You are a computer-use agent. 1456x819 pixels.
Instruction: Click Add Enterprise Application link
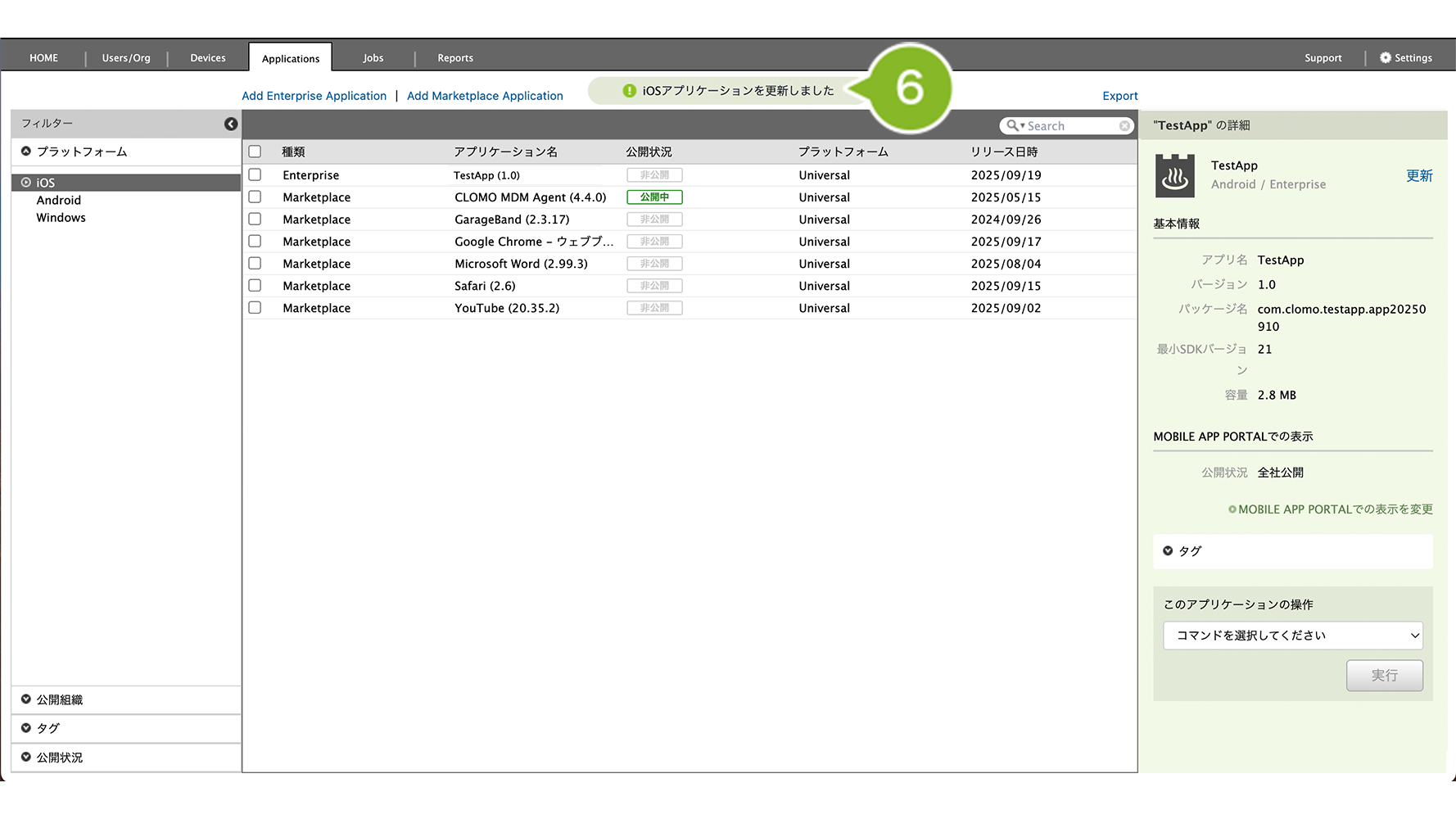[x=314, y=96]
